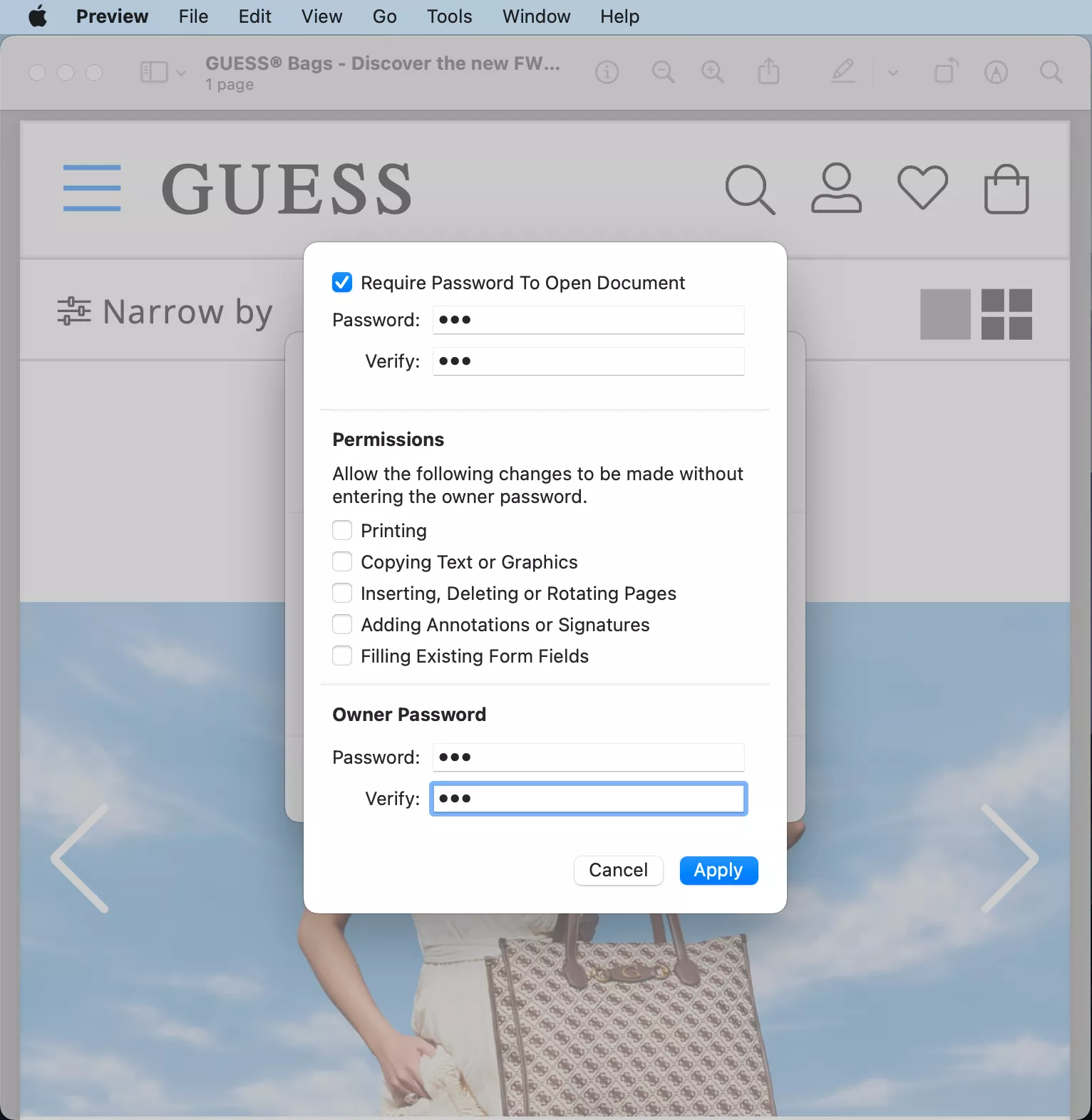1092x1120 pixels.
Task: Select the Highlight pen tool
Action: [843, 71]
